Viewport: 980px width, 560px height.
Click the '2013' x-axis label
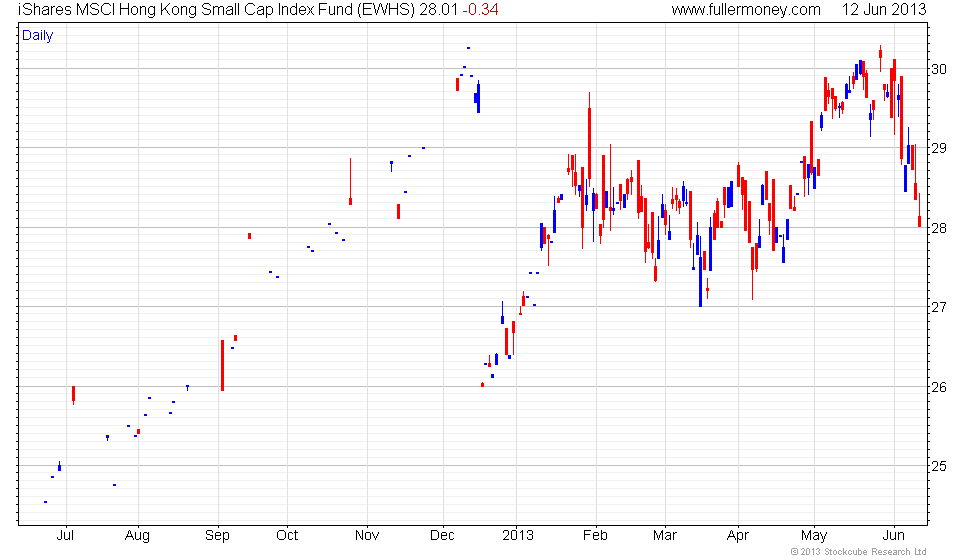(x=518, y=536)
